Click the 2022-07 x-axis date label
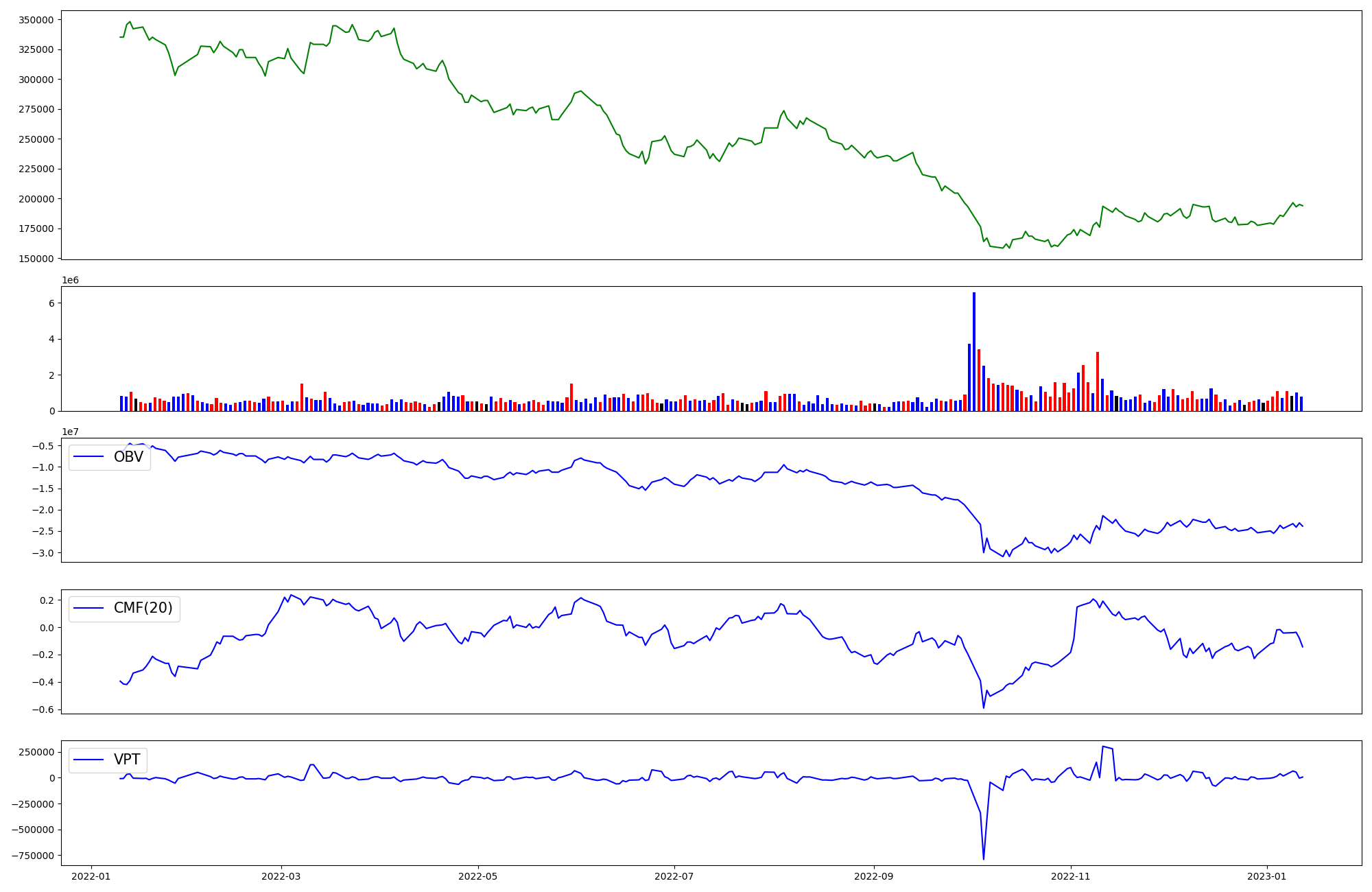 (674, 876)
